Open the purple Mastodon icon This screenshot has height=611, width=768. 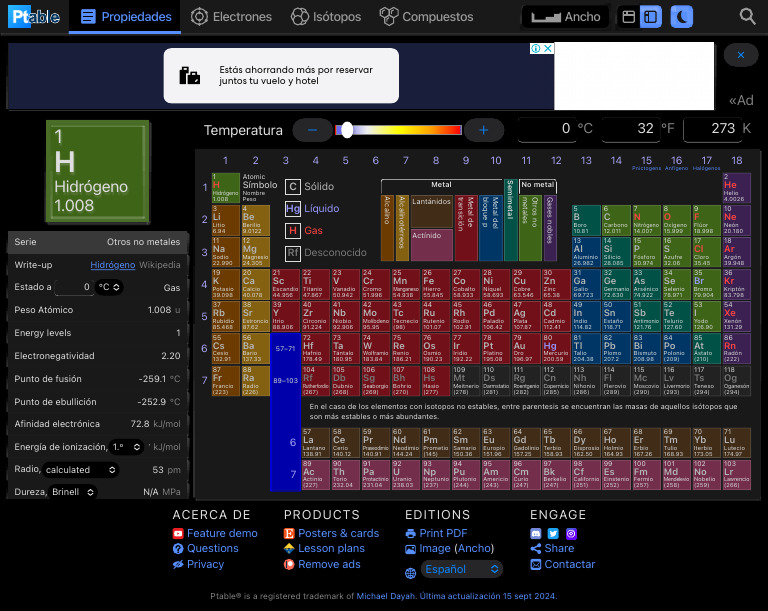[x=571, y=534]
